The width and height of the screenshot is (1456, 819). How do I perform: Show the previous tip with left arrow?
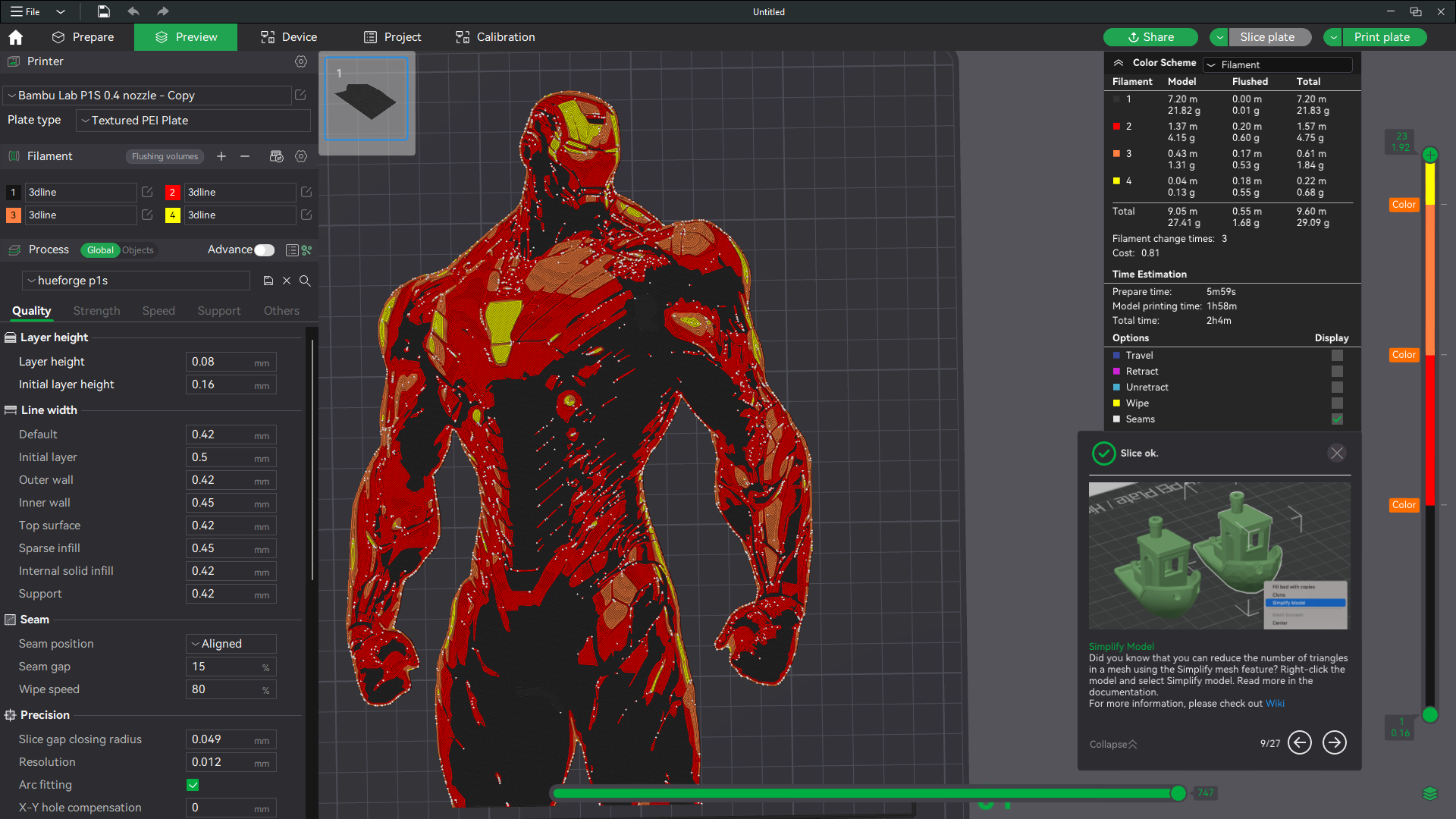[1300, 742]
